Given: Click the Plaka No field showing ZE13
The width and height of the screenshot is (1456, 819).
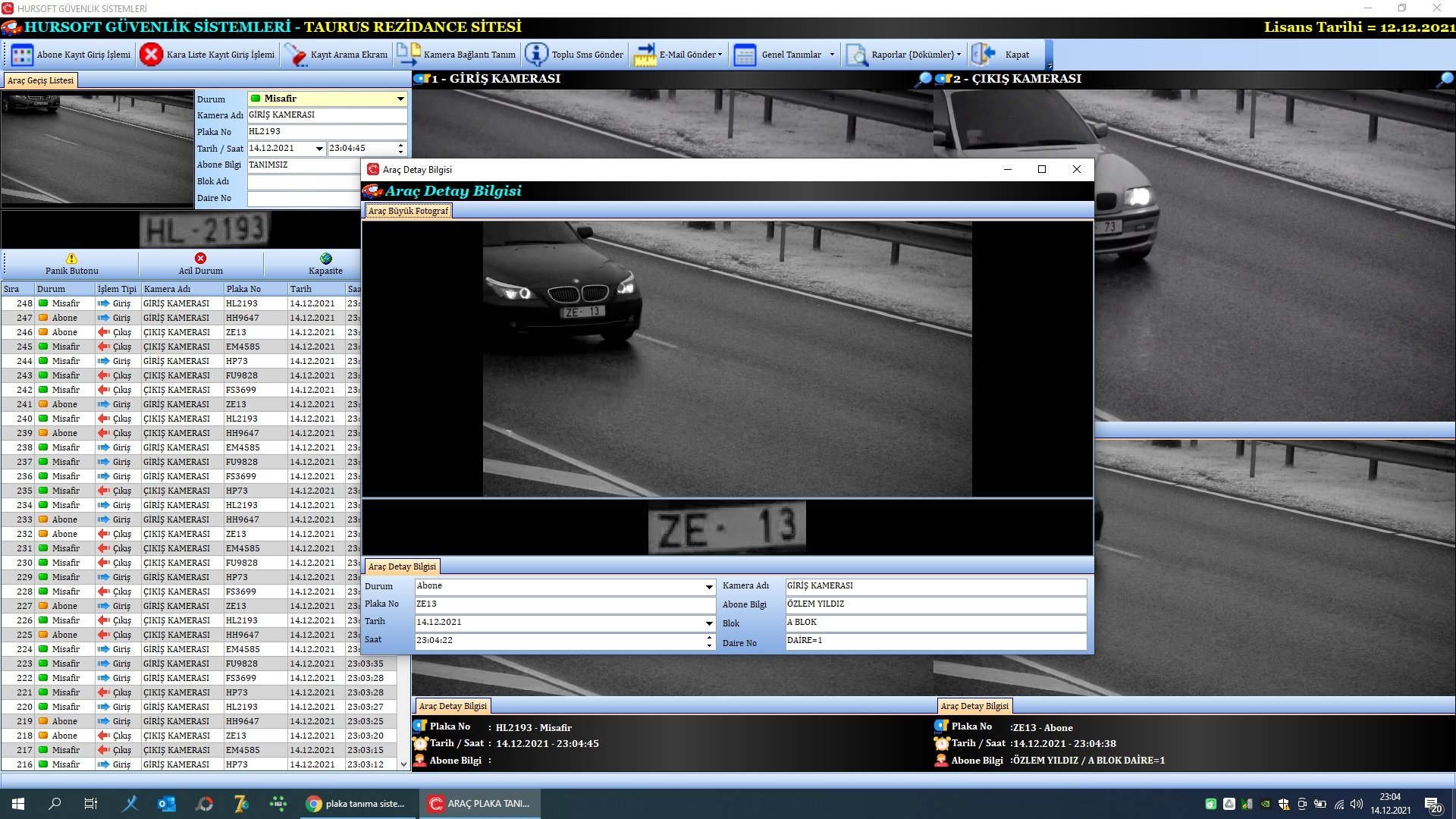Looking at the screenshot, I should point(565,604).
